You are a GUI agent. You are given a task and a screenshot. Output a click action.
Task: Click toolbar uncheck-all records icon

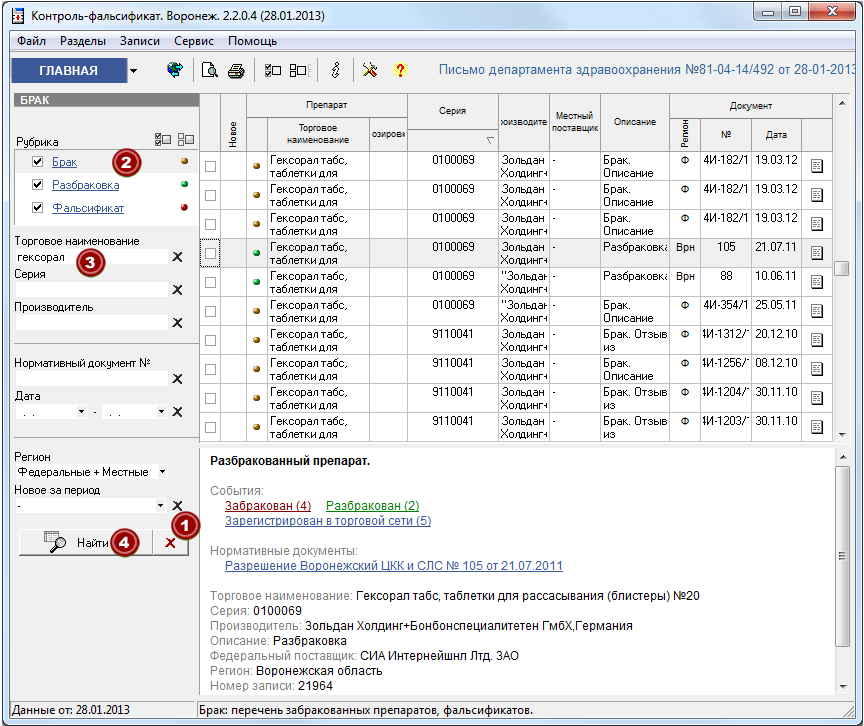point(300,71)
